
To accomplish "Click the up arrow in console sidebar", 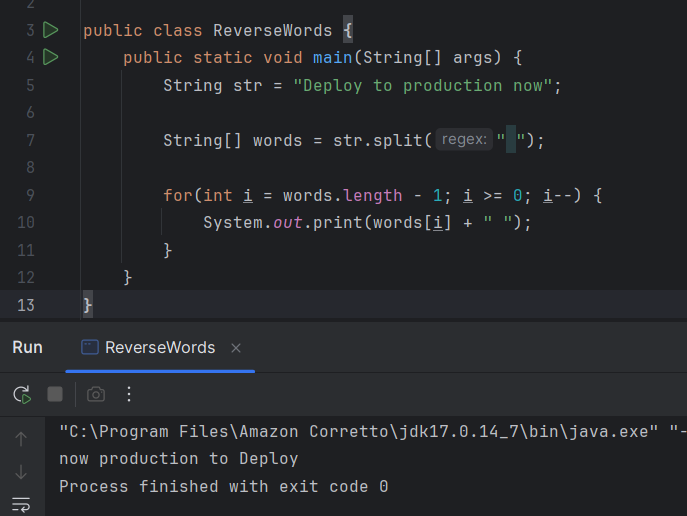I will coord(21,438).
